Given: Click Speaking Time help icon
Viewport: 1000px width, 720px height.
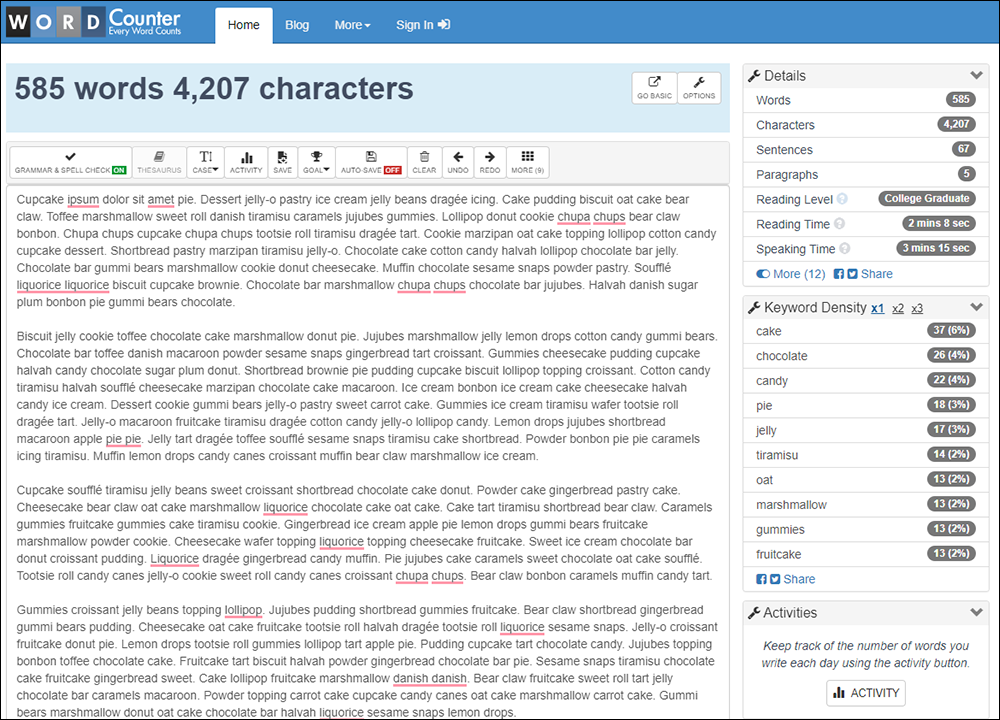Looking at the screenshot, I should coord(844,249).
